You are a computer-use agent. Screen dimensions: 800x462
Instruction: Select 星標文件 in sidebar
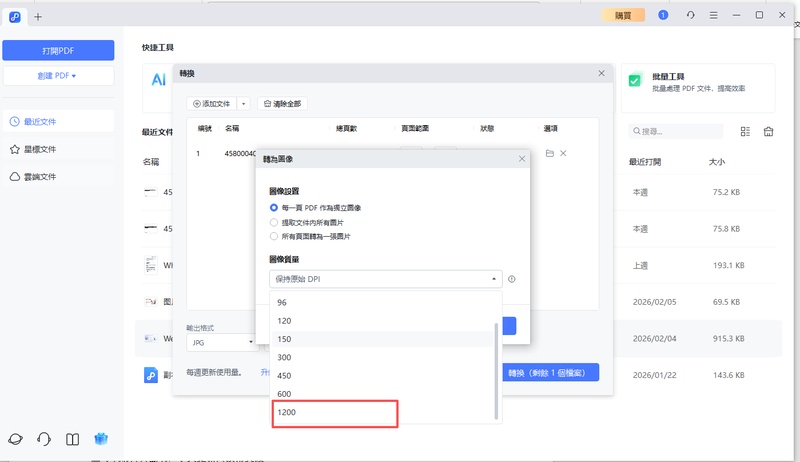(58, 149)
